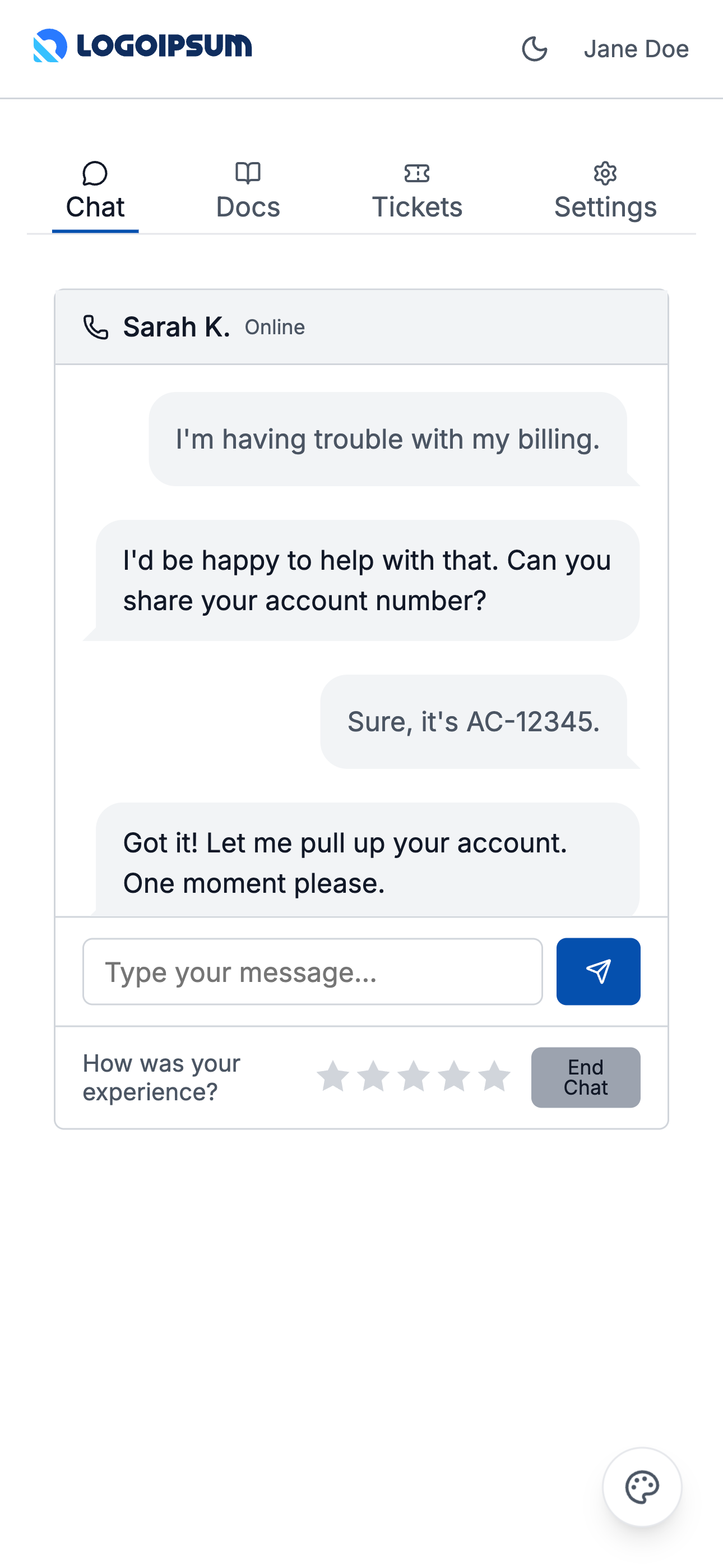Click the "trouble with my billing" message bubble
Image resolution: width=723 pixels, height=1568 pixels.
(388, 440)
